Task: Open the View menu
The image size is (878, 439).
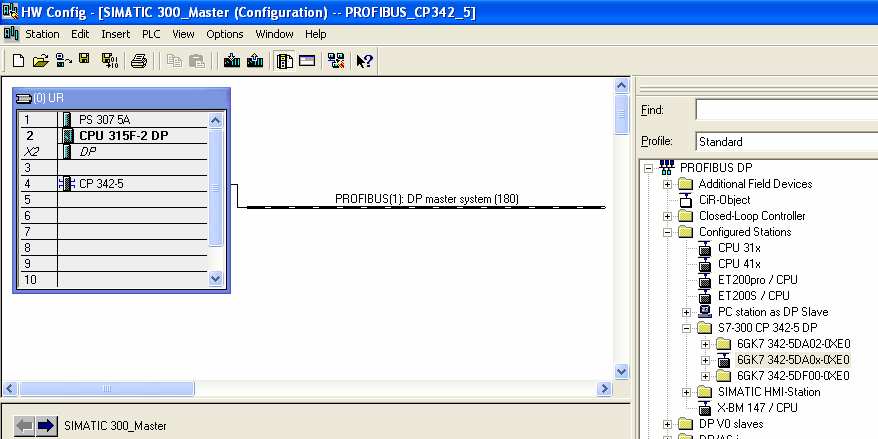Action: pyautogui.click(x=183, y=34)
